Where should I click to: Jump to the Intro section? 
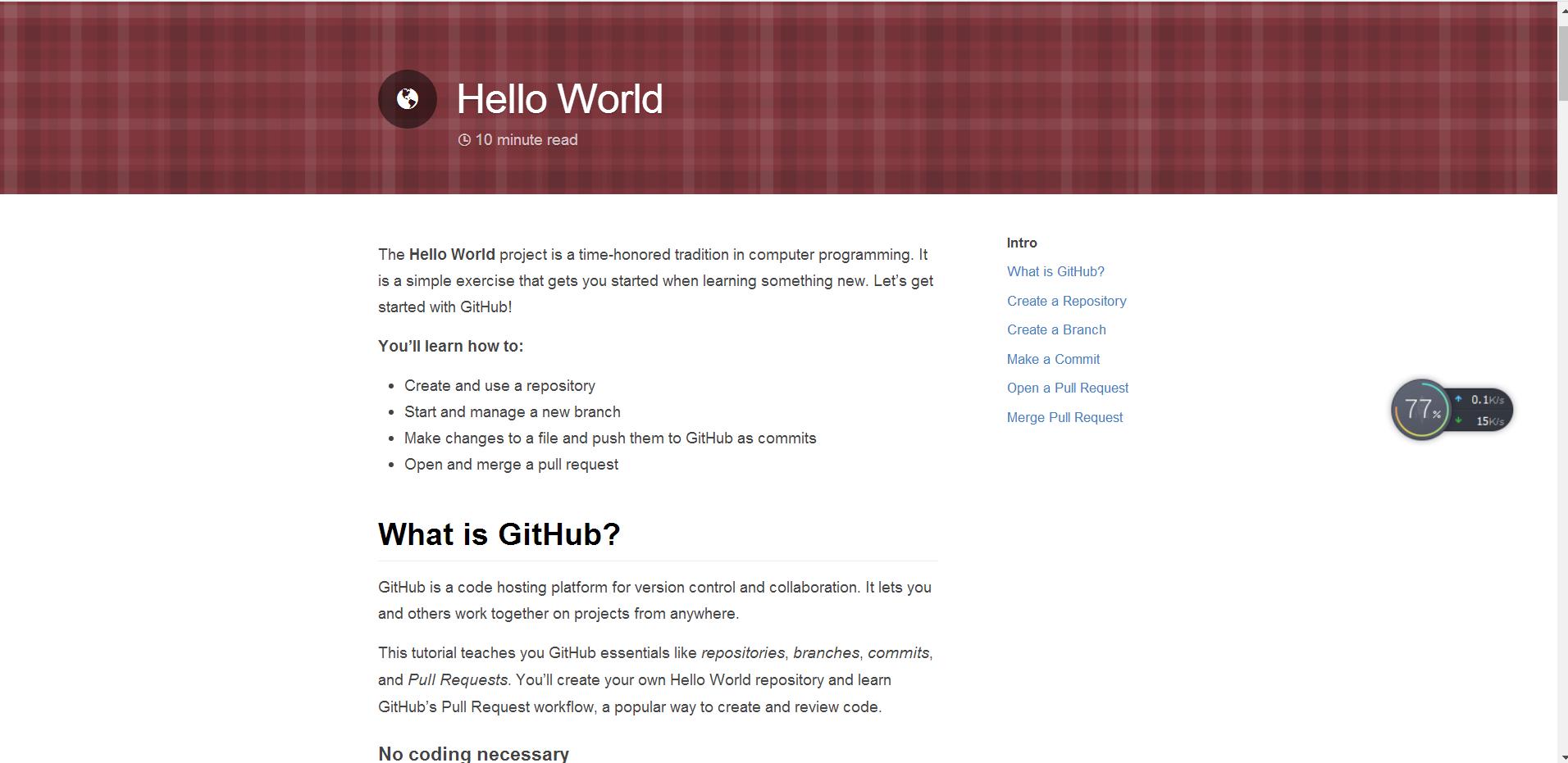point(1022,243)
